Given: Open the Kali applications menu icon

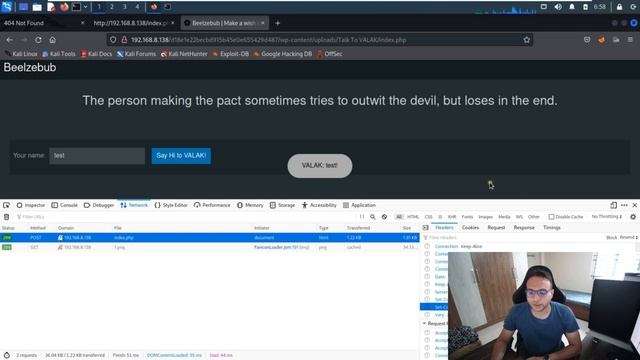Looking at the screenshot, I should (7, 7).
